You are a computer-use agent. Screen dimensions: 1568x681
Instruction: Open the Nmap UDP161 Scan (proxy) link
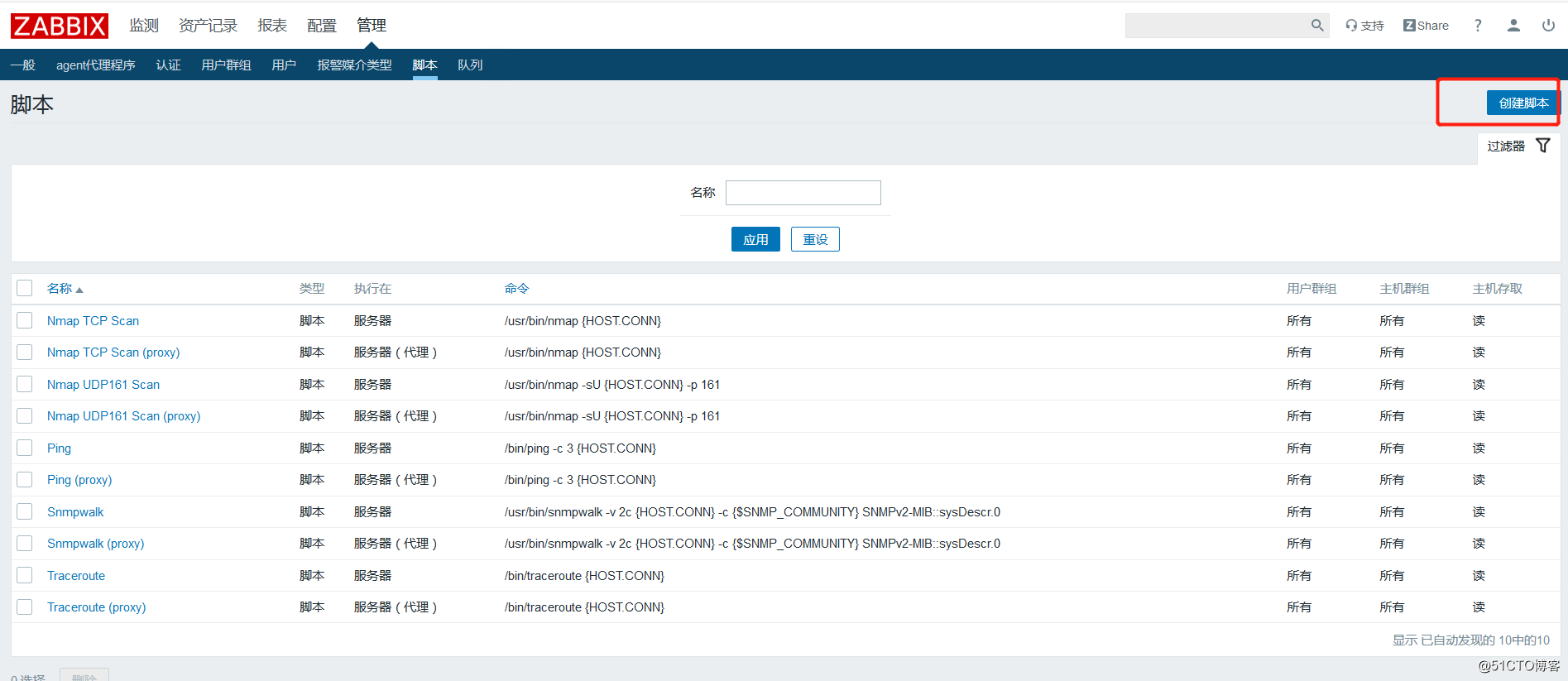pyautogui.click(x=124, y=415)
